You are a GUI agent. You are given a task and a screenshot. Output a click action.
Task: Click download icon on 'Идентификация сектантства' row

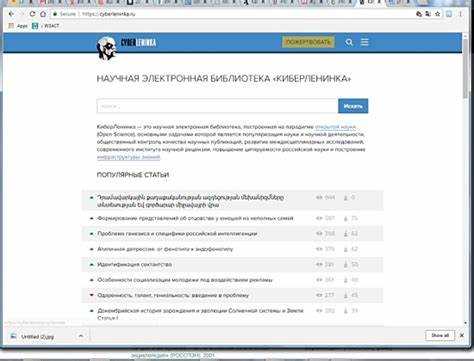coord(346,265)
